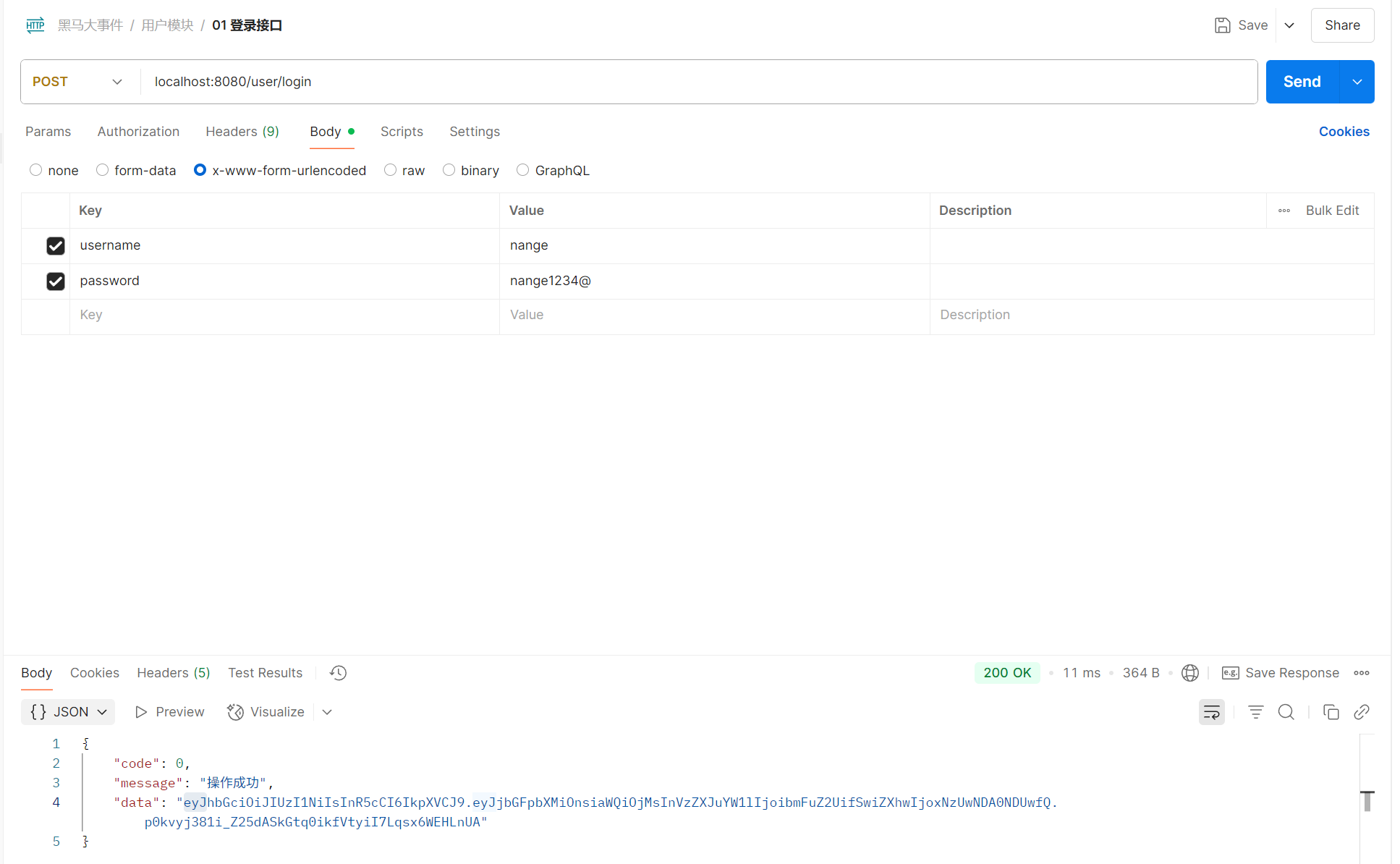The image size is (1400, 864).
Task: Expand the Send button arrow menu
Action: (1357, 82)
